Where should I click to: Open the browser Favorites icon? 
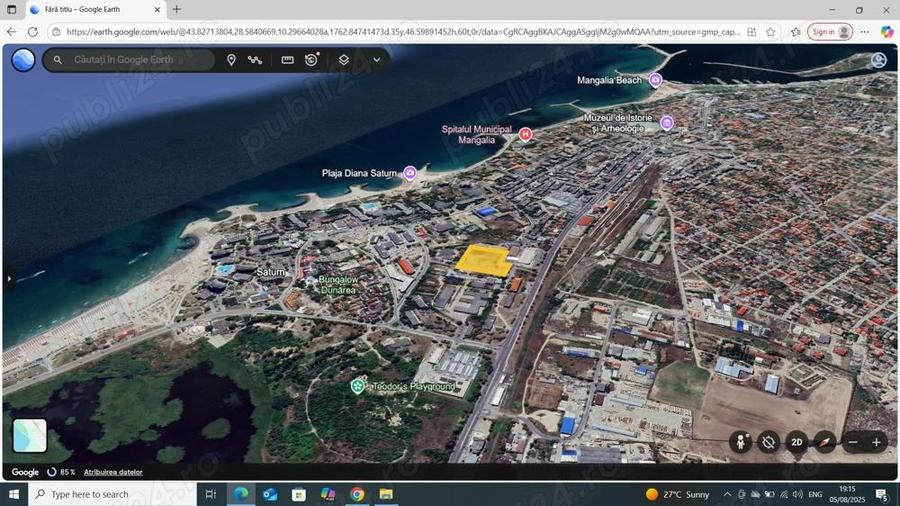pyautogui.click(x=796, y=32)
